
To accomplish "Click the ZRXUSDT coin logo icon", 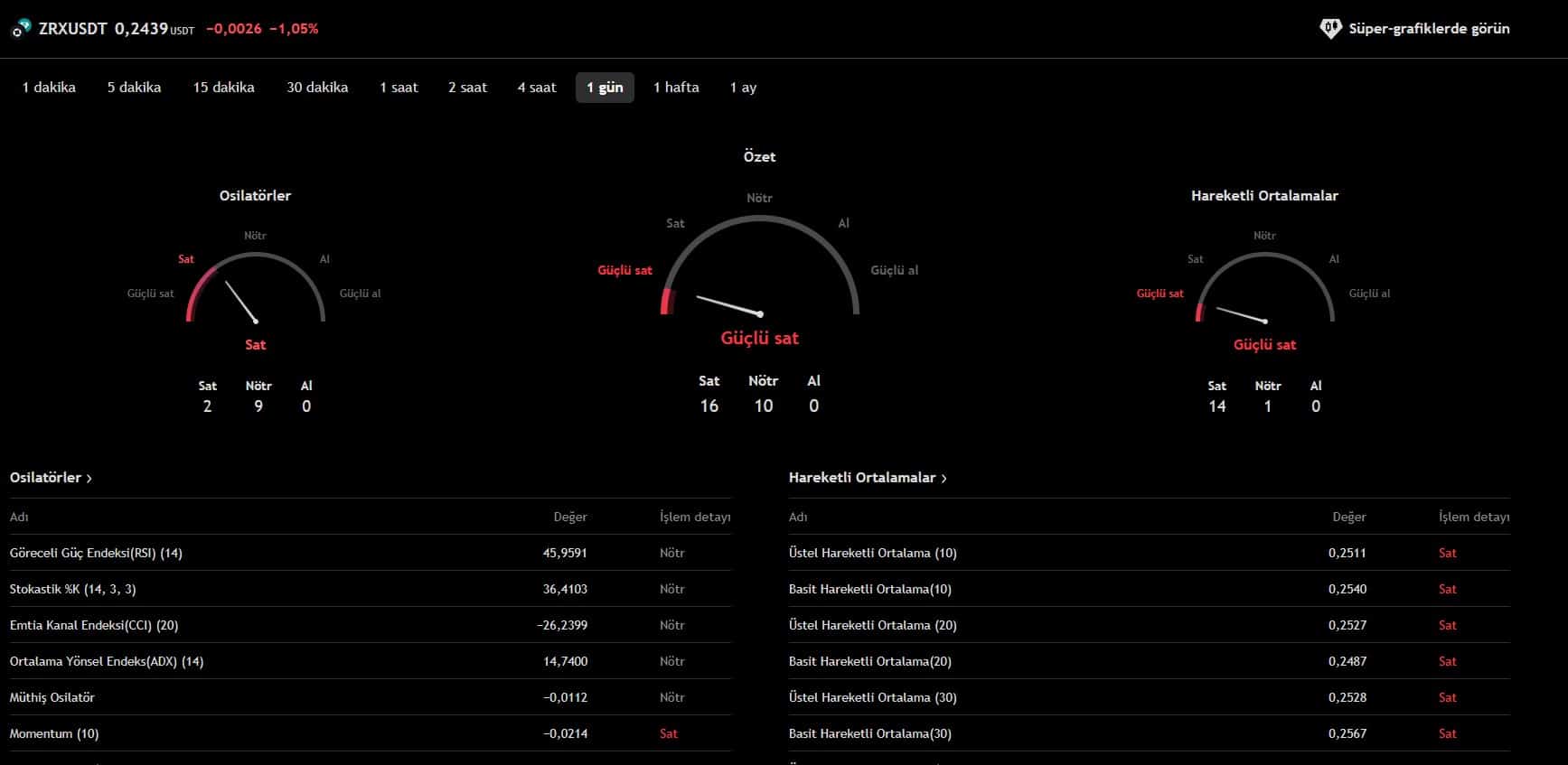I will [x=21, y=29].
